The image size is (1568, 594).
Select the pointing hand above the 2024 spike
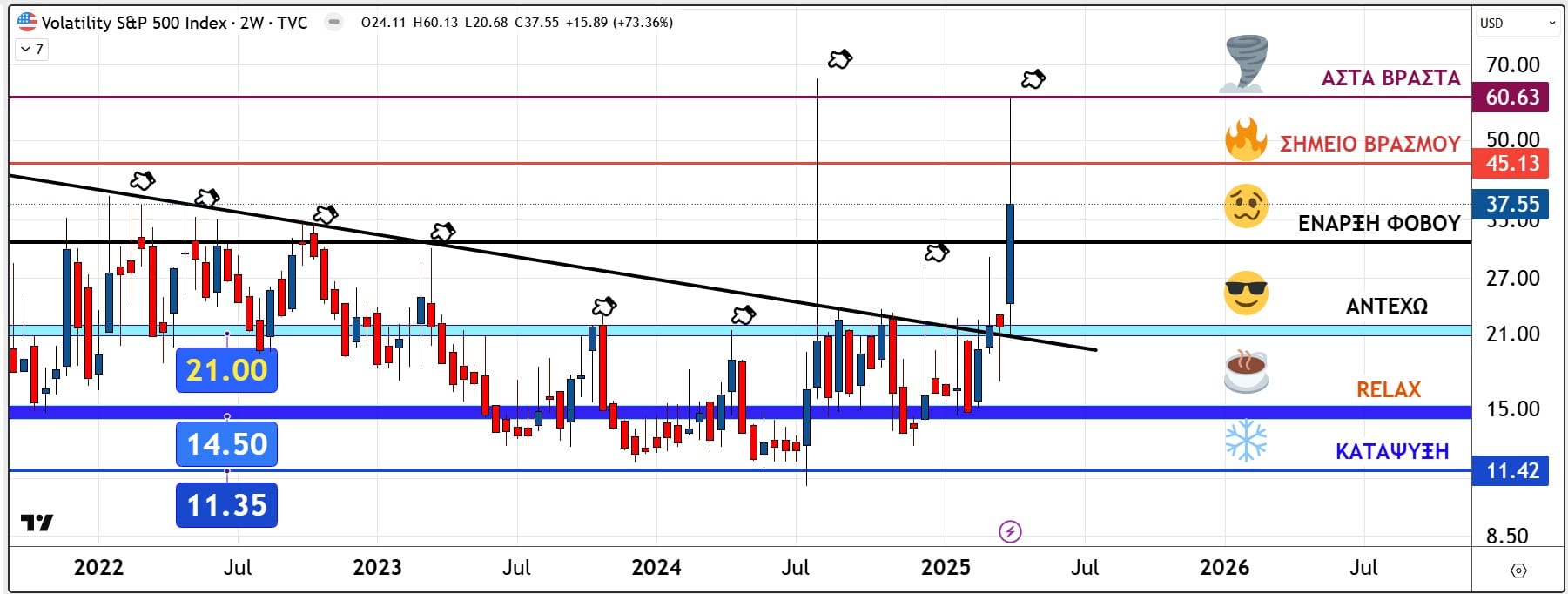point(840,59)
